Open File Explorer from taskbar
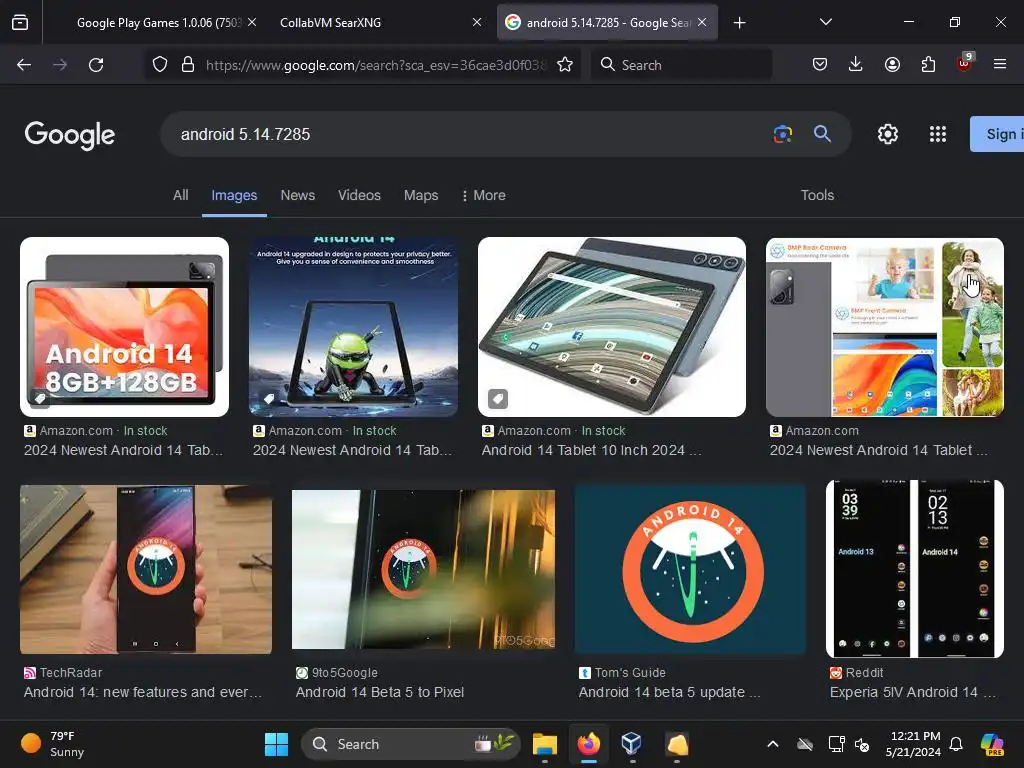Viewport: 1024px width, 768px height. (x=545, y=744)
